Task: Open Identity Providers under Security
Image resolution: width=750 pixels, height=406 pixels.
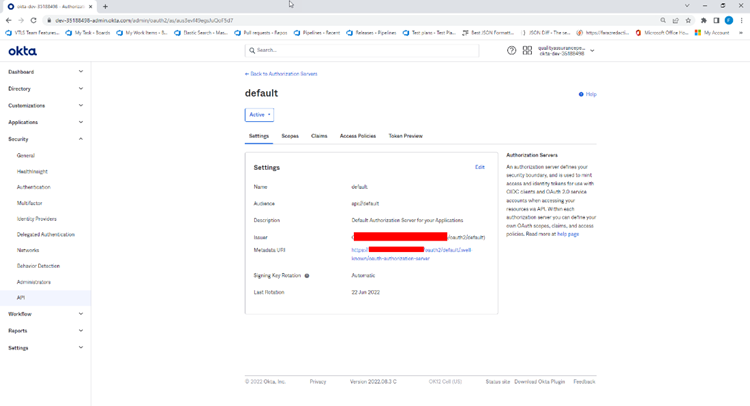Action: coord(37,219)
